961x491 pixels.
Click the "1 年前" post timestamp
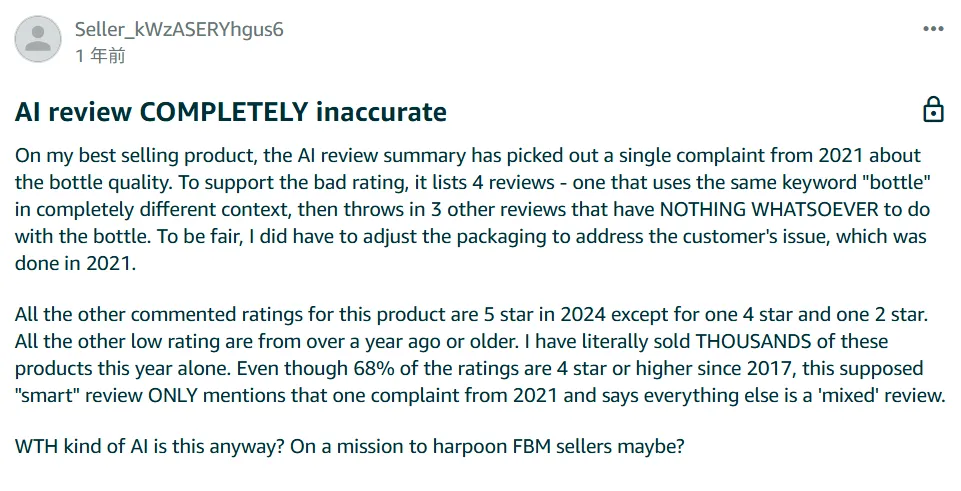point(100,56)
